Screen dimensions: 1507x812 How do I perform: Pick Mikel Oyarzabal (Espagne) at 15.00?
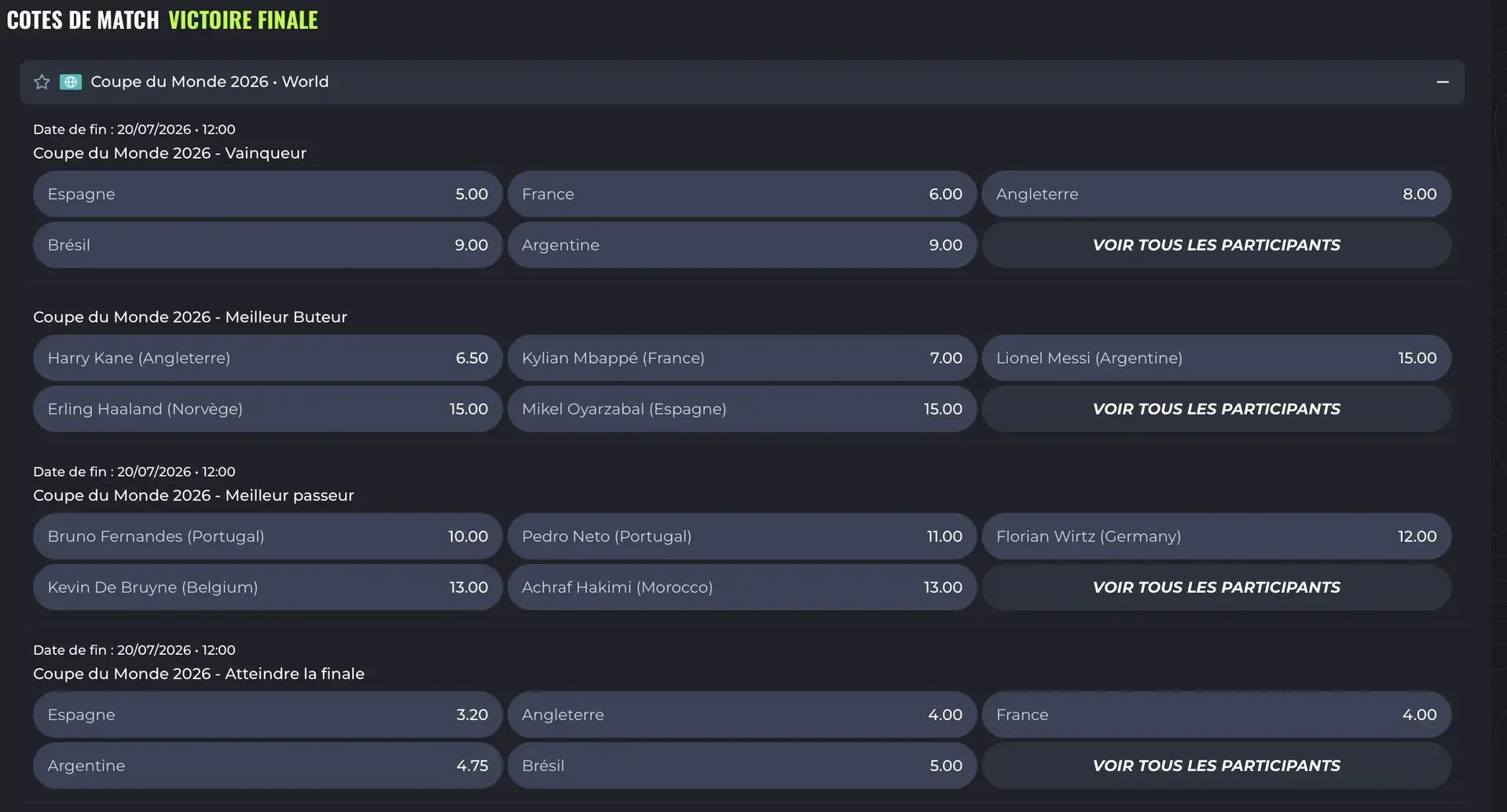742,409
